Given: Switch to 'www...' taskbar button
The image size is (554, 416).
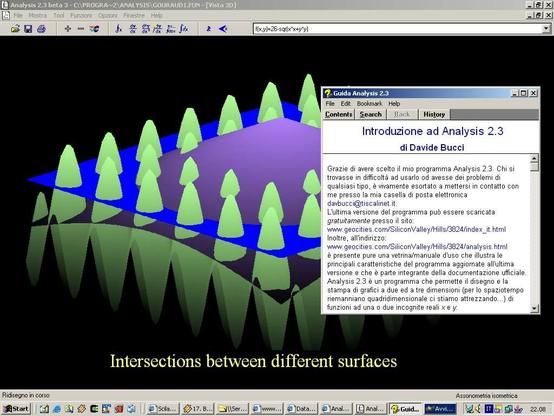Looking at the screenshot, I should pyautogui.click(x=267, y=409).
